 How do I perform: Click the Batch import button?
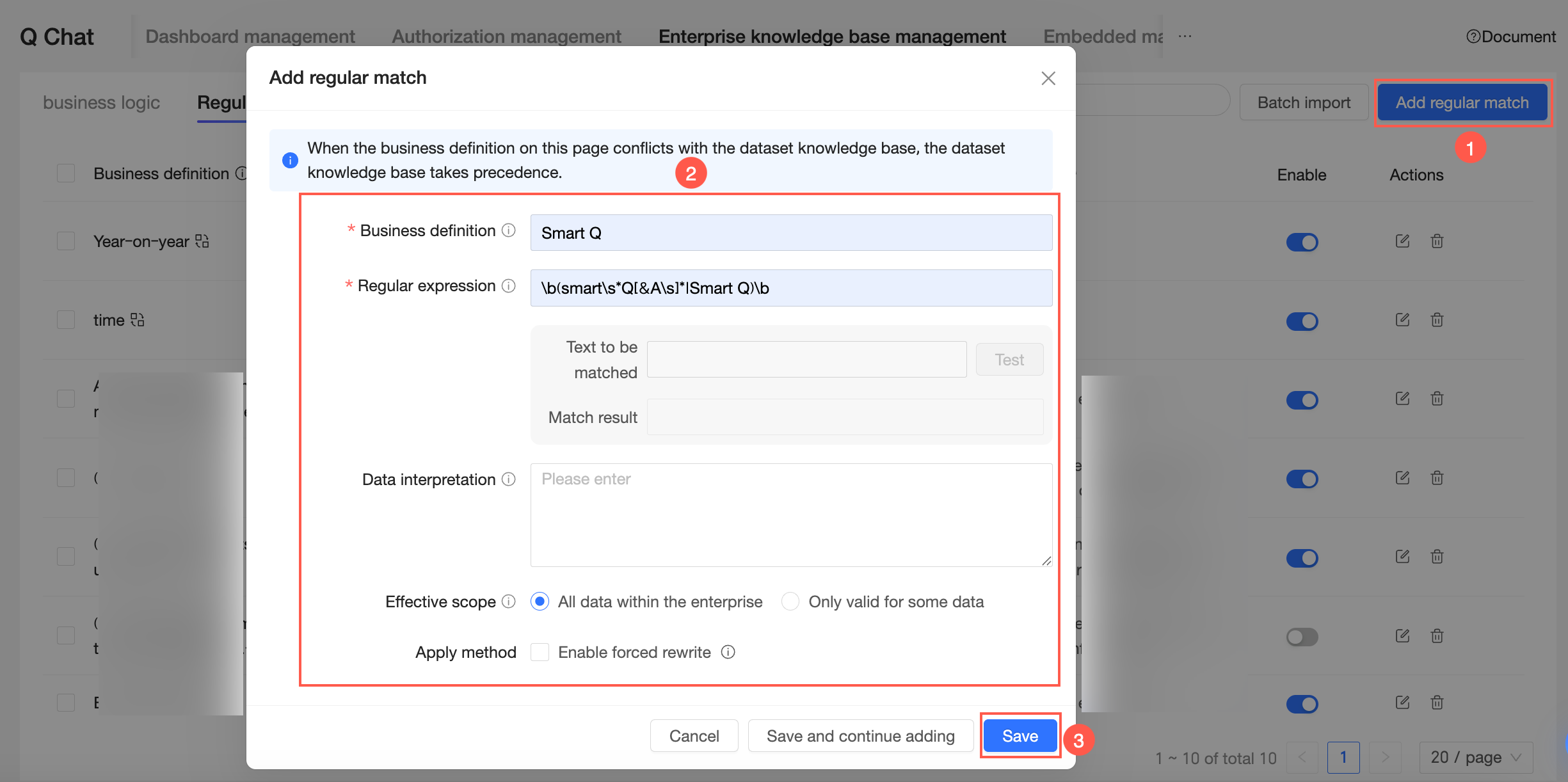(1304, 102)
